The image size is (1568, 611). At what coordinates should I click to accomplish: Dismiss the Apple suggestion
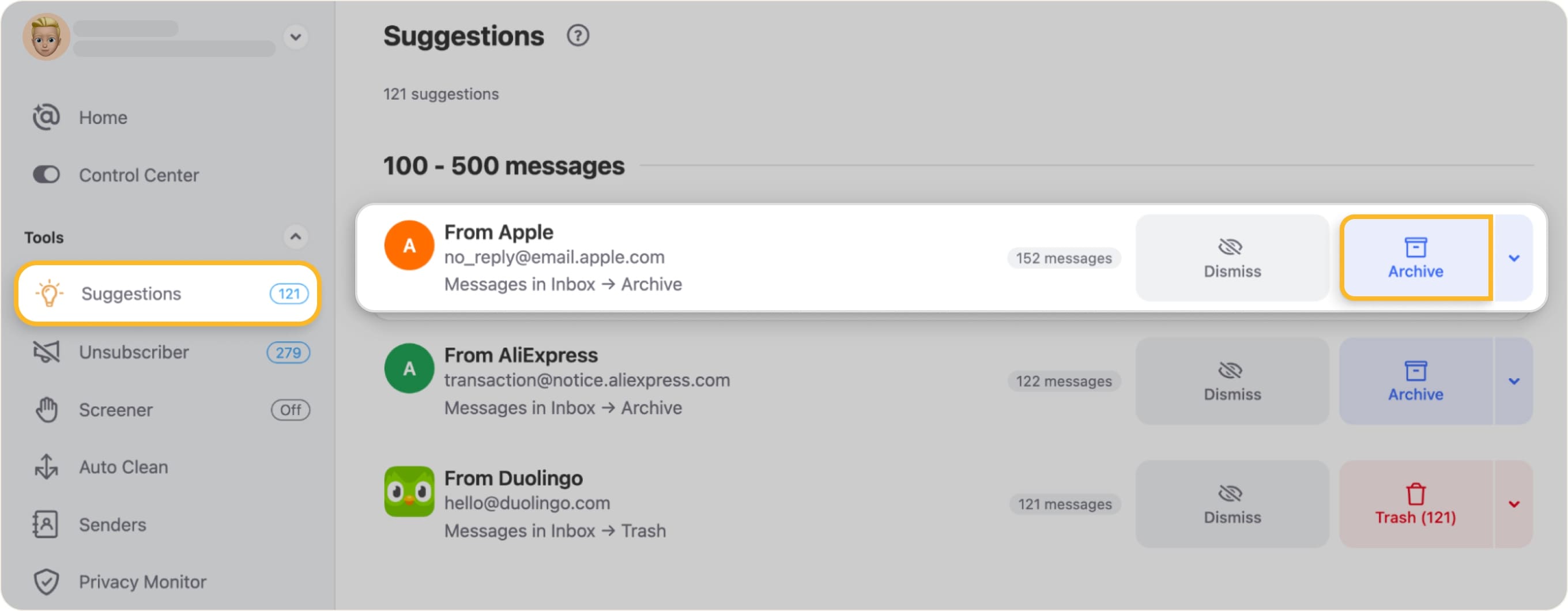pyautogui.click(x=1231, y=258)
